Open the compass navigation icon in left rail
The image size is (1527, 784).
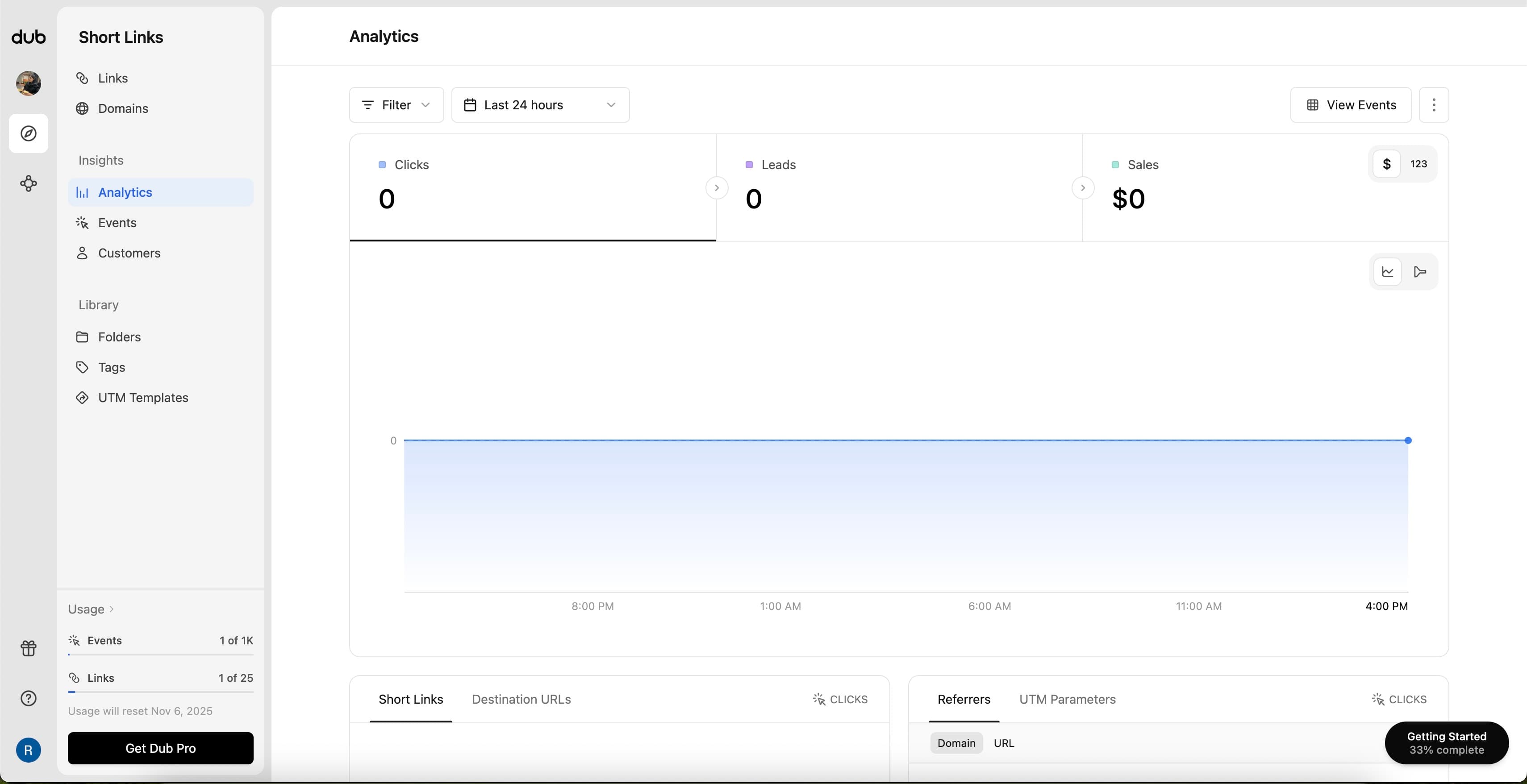coord(28,133)
